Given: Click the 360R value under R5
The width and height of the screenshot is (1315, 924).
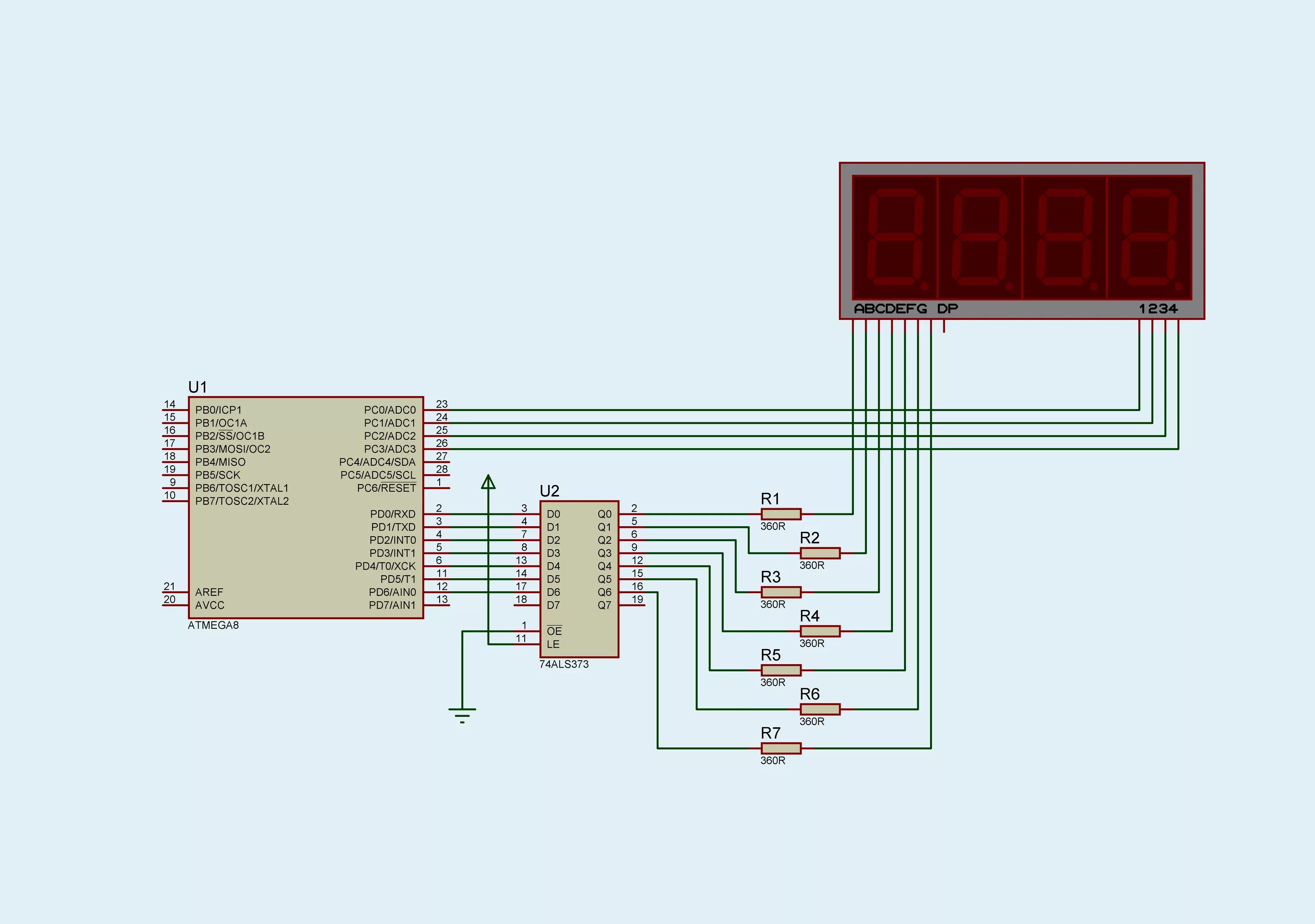Looking at the screenshot, I should [x=773, y=683].
